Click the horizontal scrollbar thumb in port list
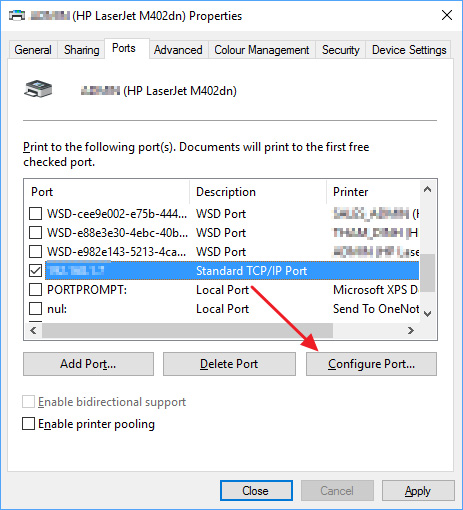The image size is (463, 510). (187, 330)
